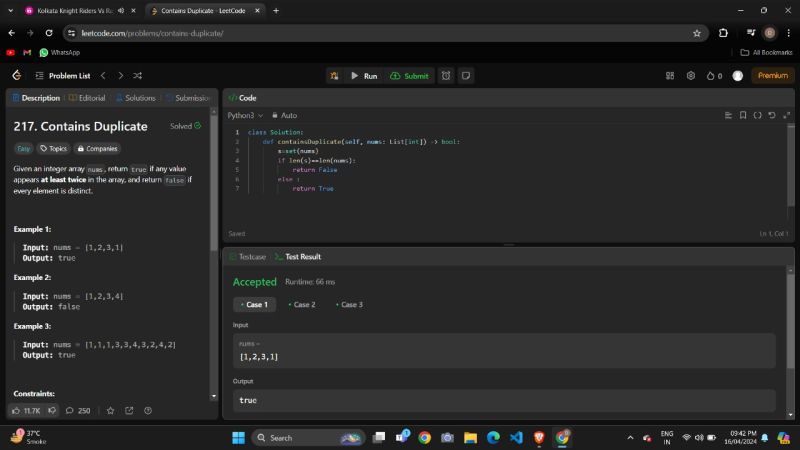The image size is (800, 450).
Task: Star this problem as a favorite
Action: pyautogui.click(x=110, y=410)
